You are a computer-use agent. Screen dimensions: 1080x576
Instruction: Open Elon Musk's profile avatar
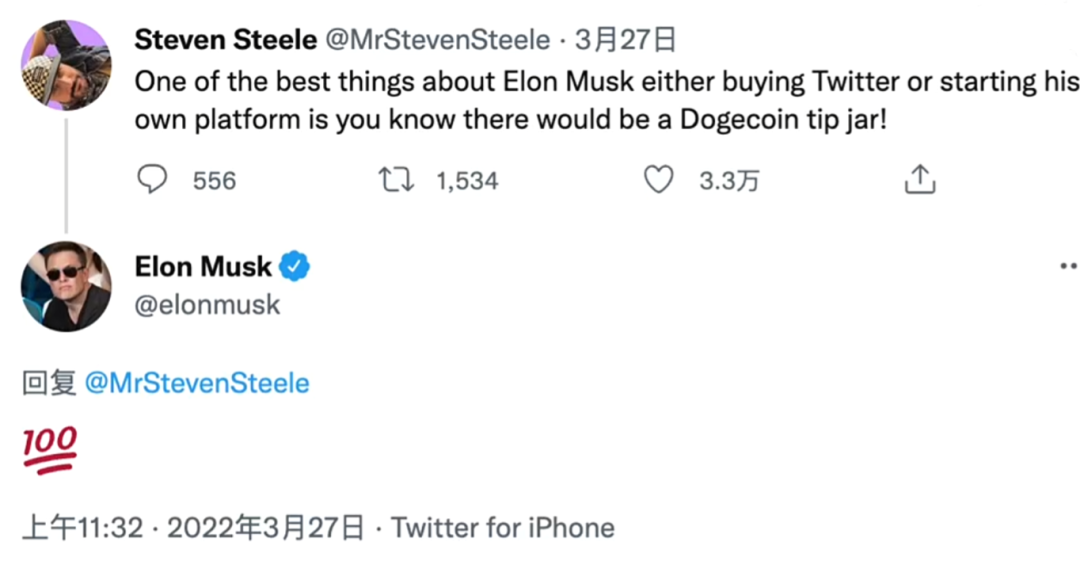point(66,287)
